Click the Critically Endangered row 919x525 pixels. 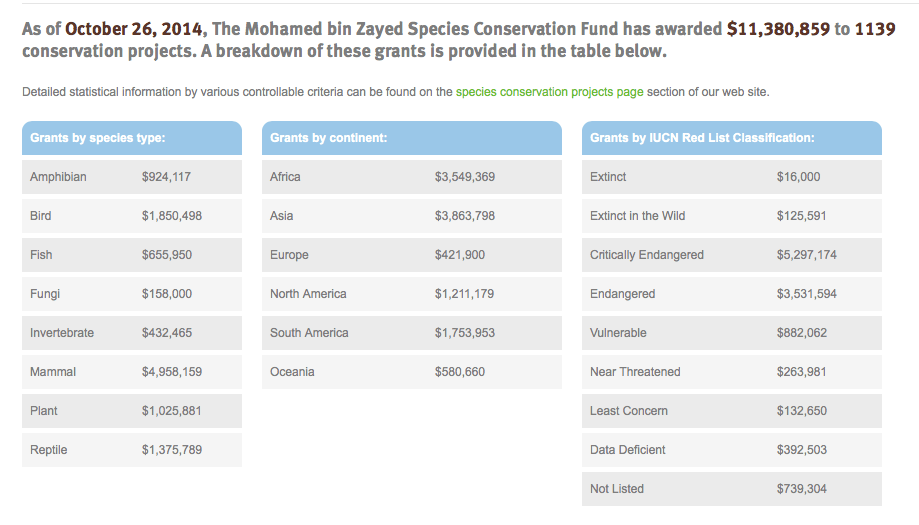(731, 255)
